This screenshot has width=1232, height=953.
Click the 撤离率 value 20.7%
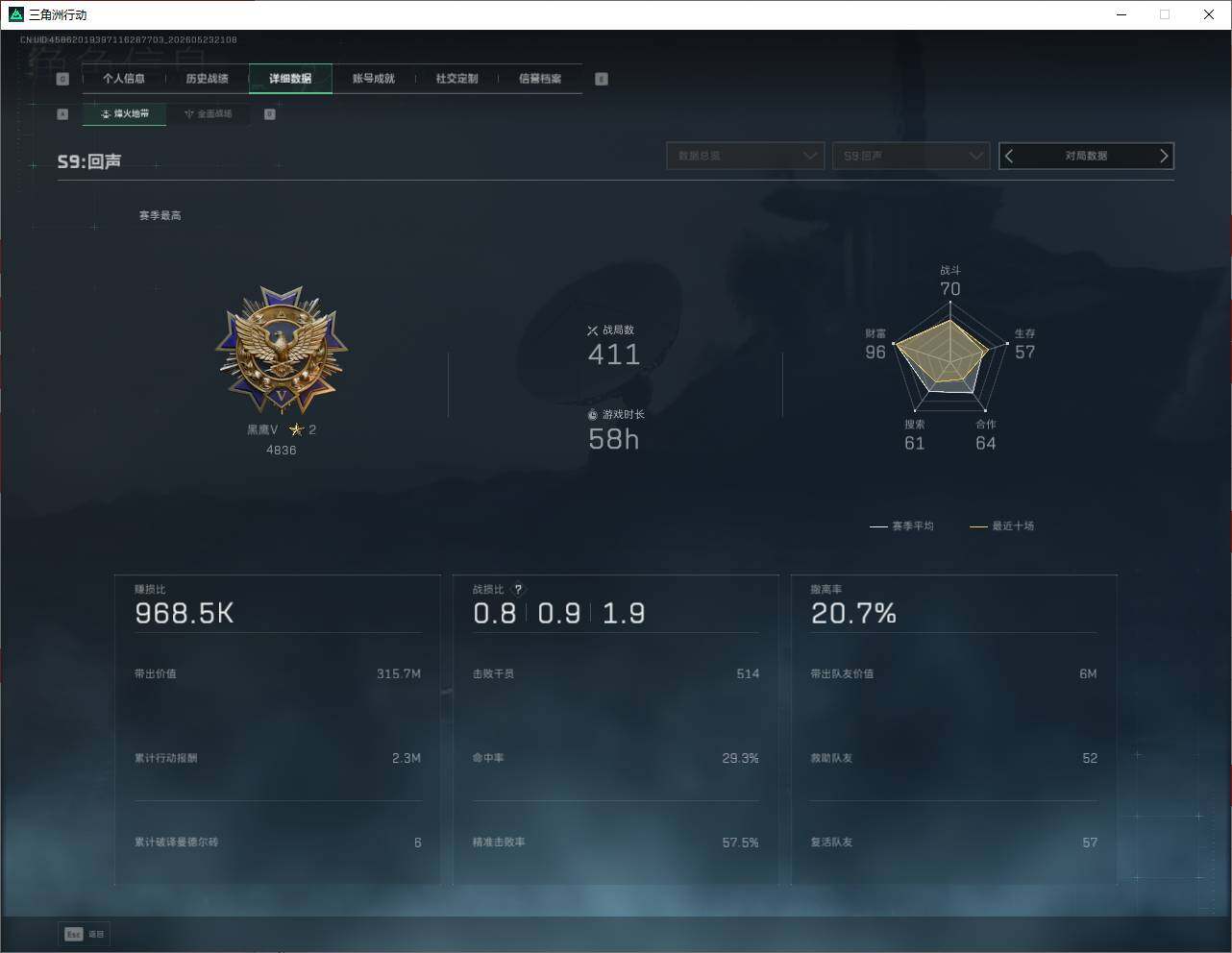tap(853, 614)
